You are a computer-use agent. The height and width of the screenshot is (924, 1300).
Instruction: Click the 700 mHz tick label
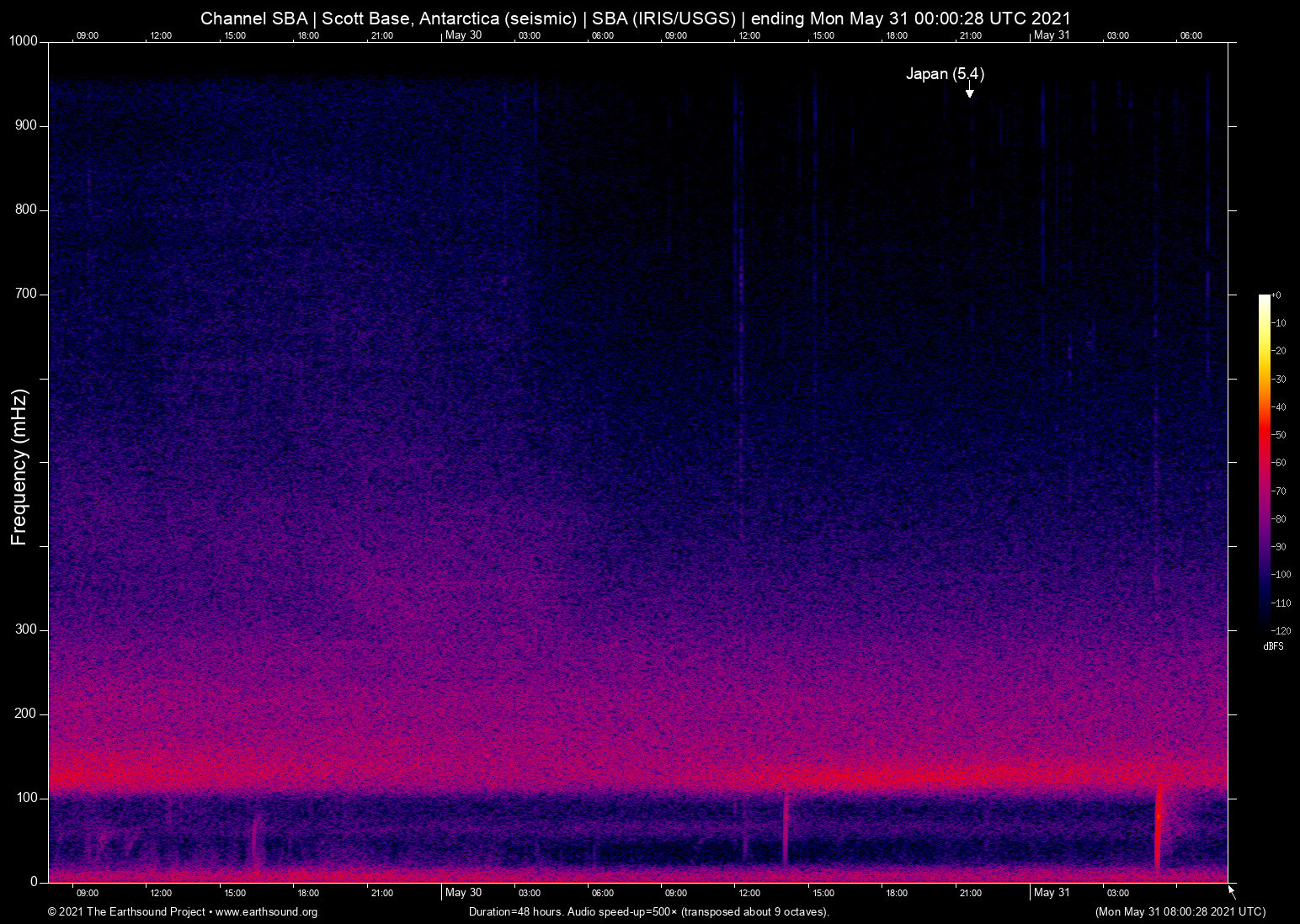click(x=26, y=294)
